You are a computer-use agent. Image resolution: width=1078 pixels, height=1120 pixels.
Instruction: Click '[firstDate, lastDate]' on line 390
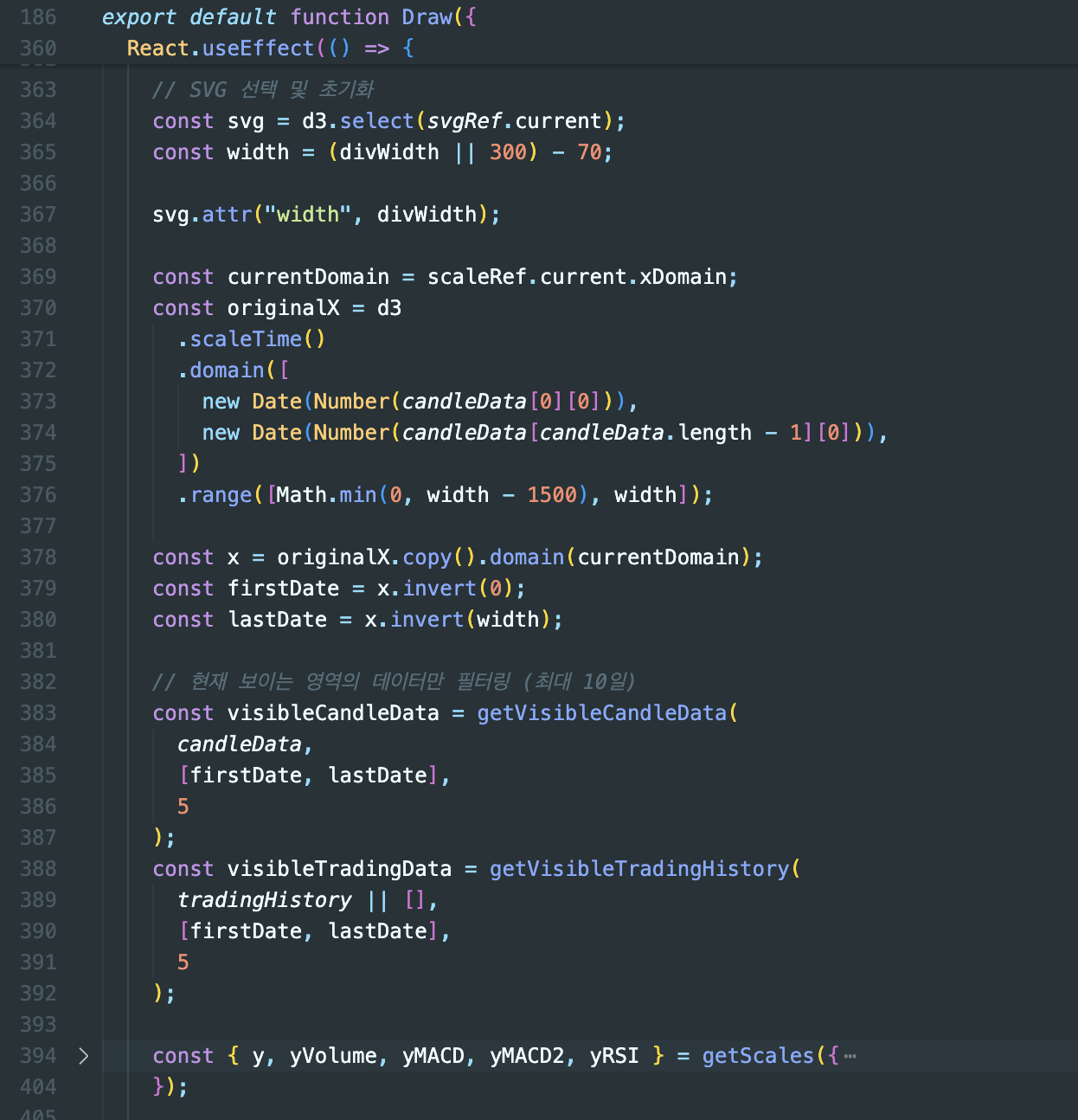[308, 930]
